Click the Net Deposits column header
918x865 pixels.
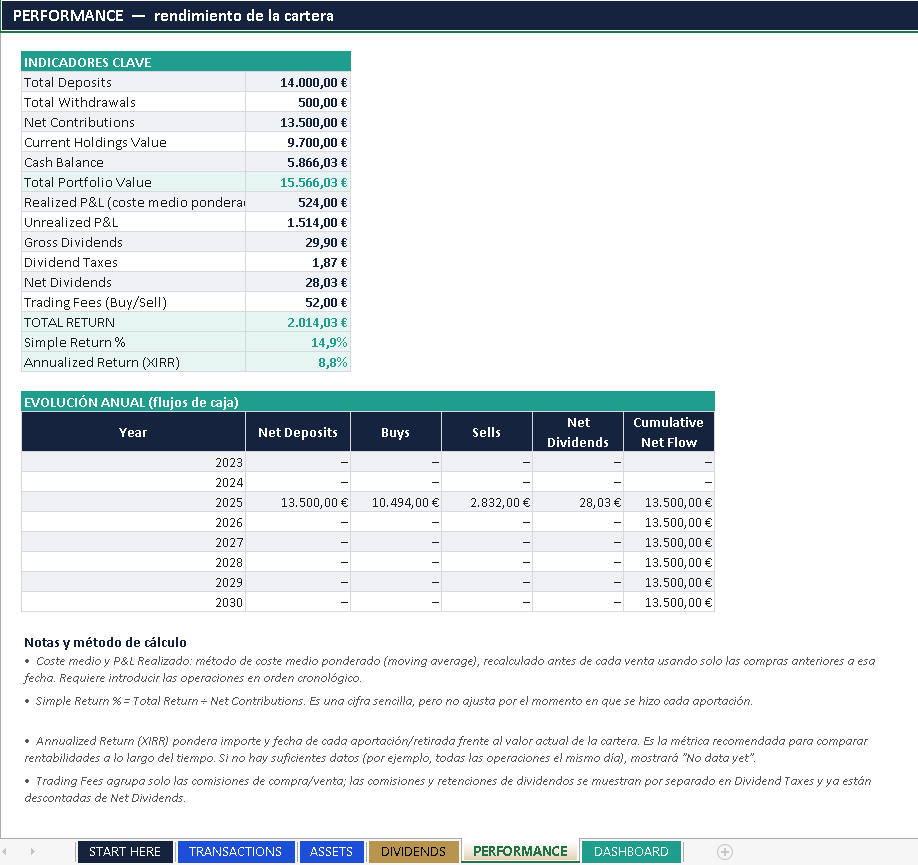pyautogui.click(x=298, y=432)
